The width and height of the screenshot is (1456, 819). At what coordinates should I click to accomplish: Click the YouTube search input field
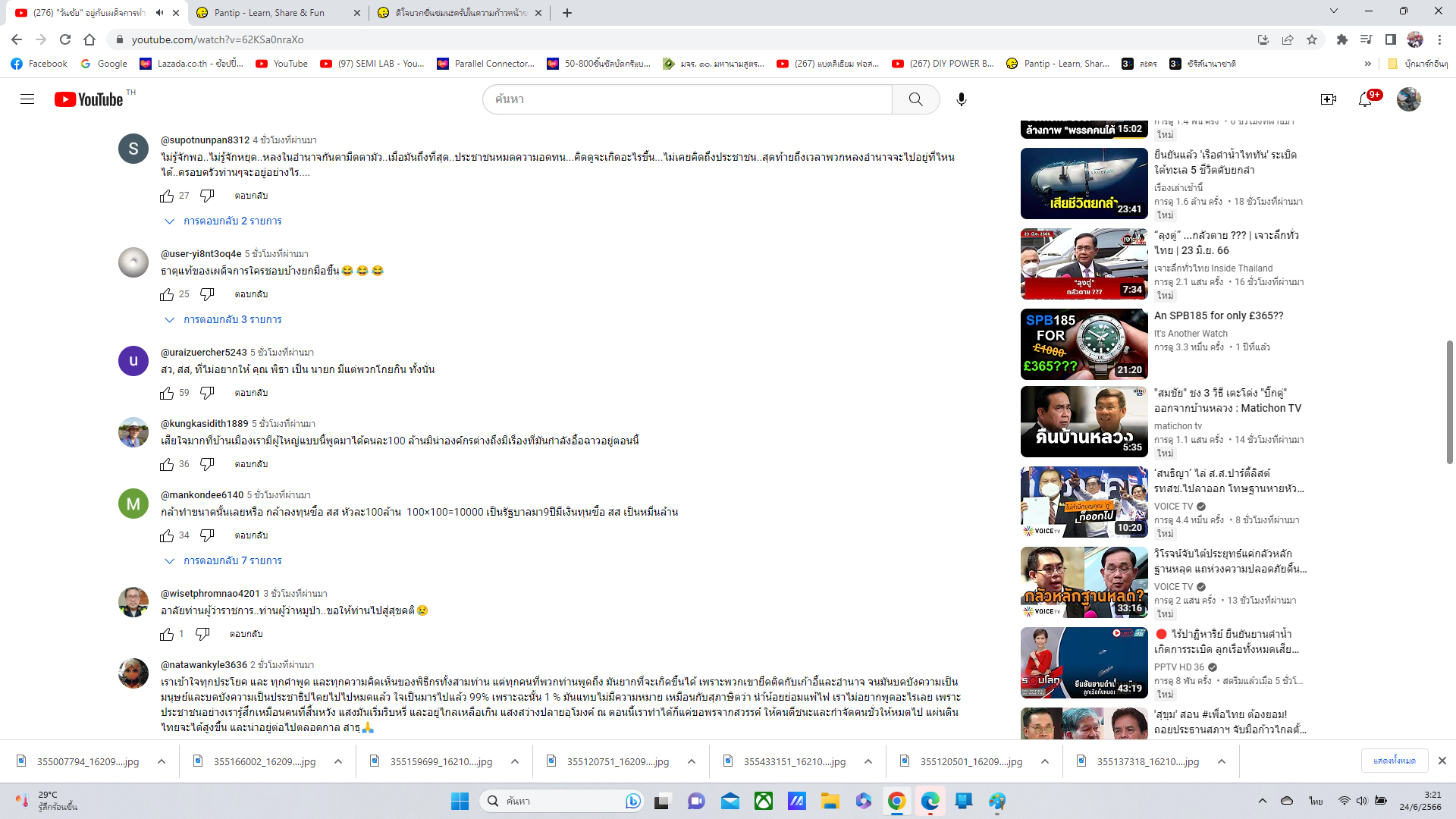687,99
